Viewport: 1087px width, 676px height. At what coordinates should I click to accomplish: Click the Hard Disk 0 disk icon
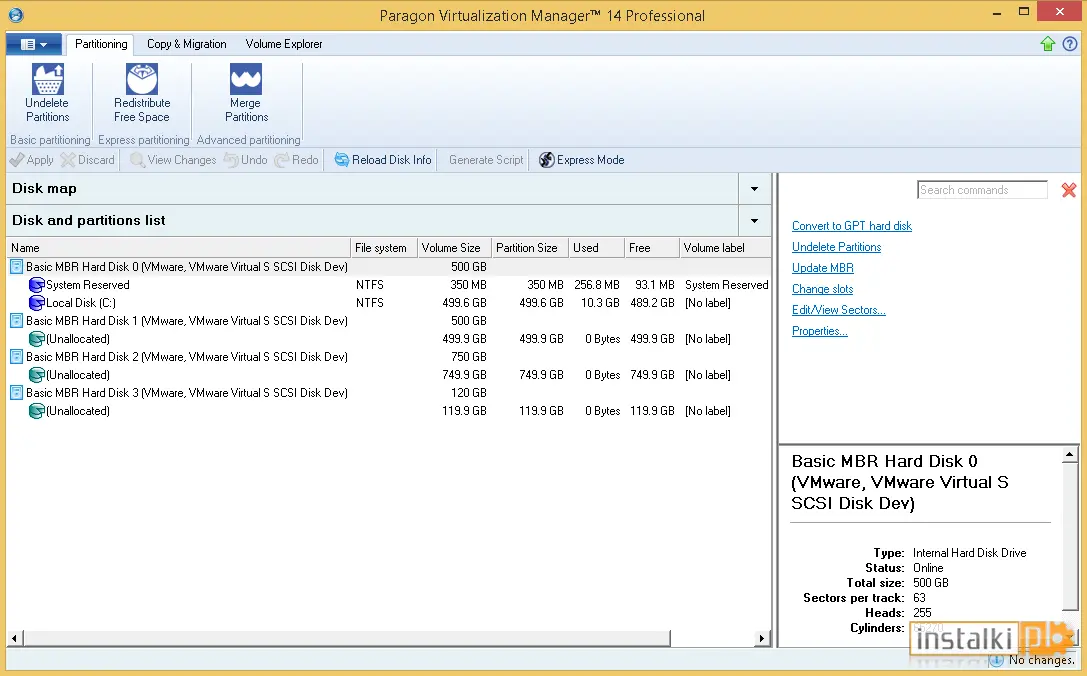(17, 267)
